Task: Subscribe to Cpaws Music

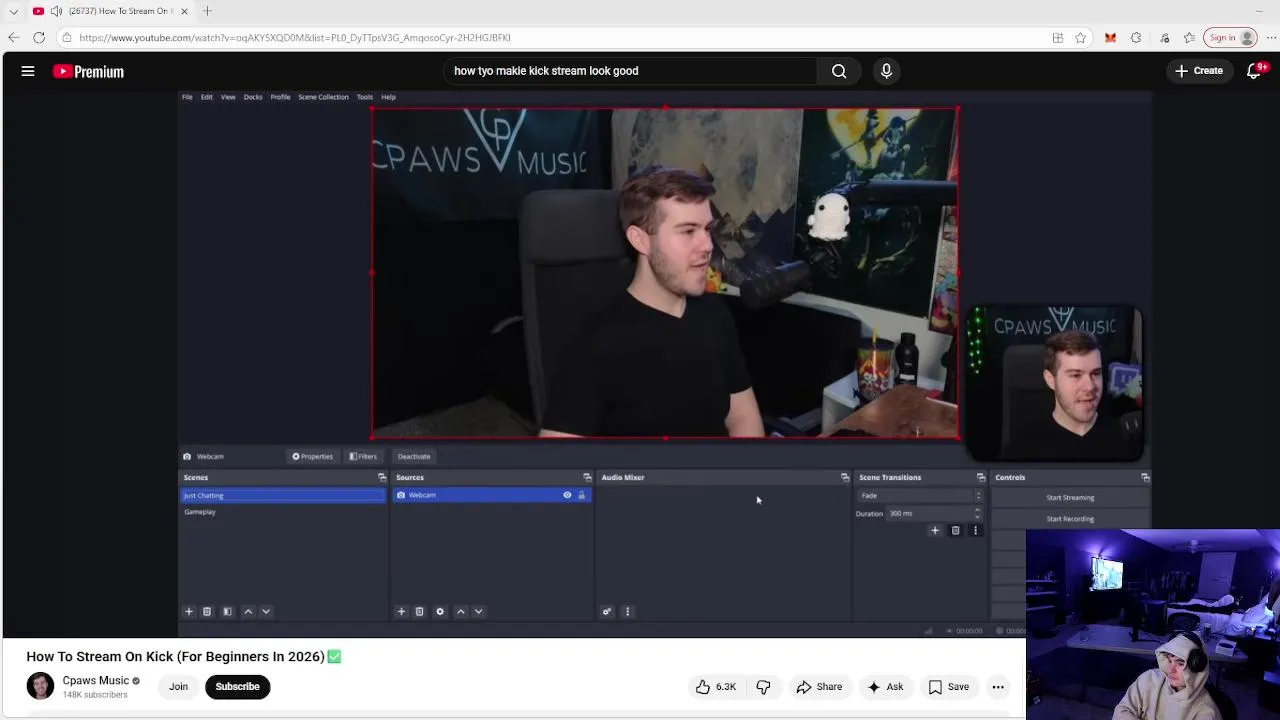Action: (x=238, y=687)
